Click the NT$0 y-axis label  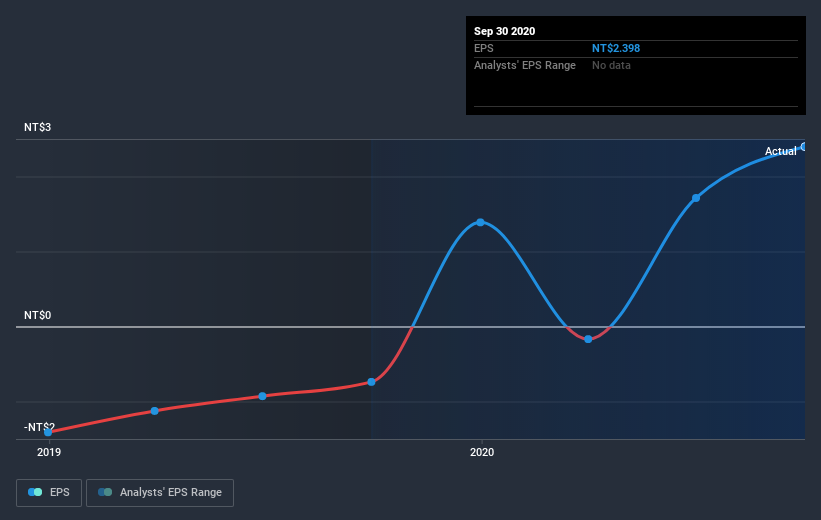37,315
